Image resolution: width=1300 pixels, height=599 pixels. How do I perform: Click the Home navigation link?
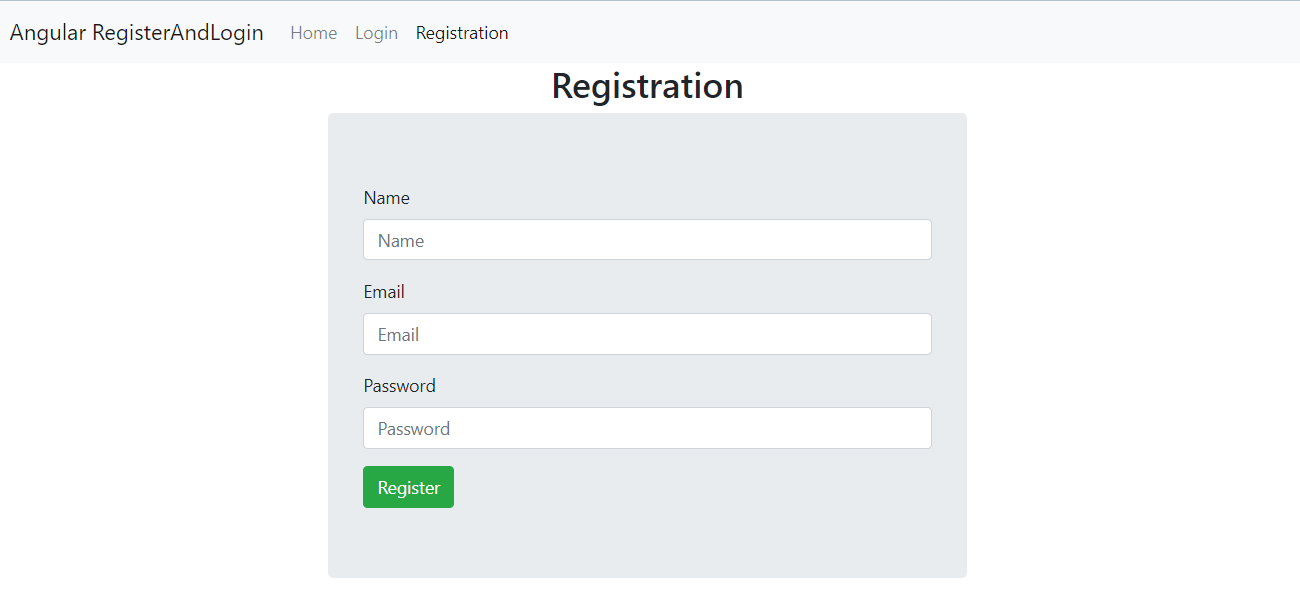[x=313, y=32]
